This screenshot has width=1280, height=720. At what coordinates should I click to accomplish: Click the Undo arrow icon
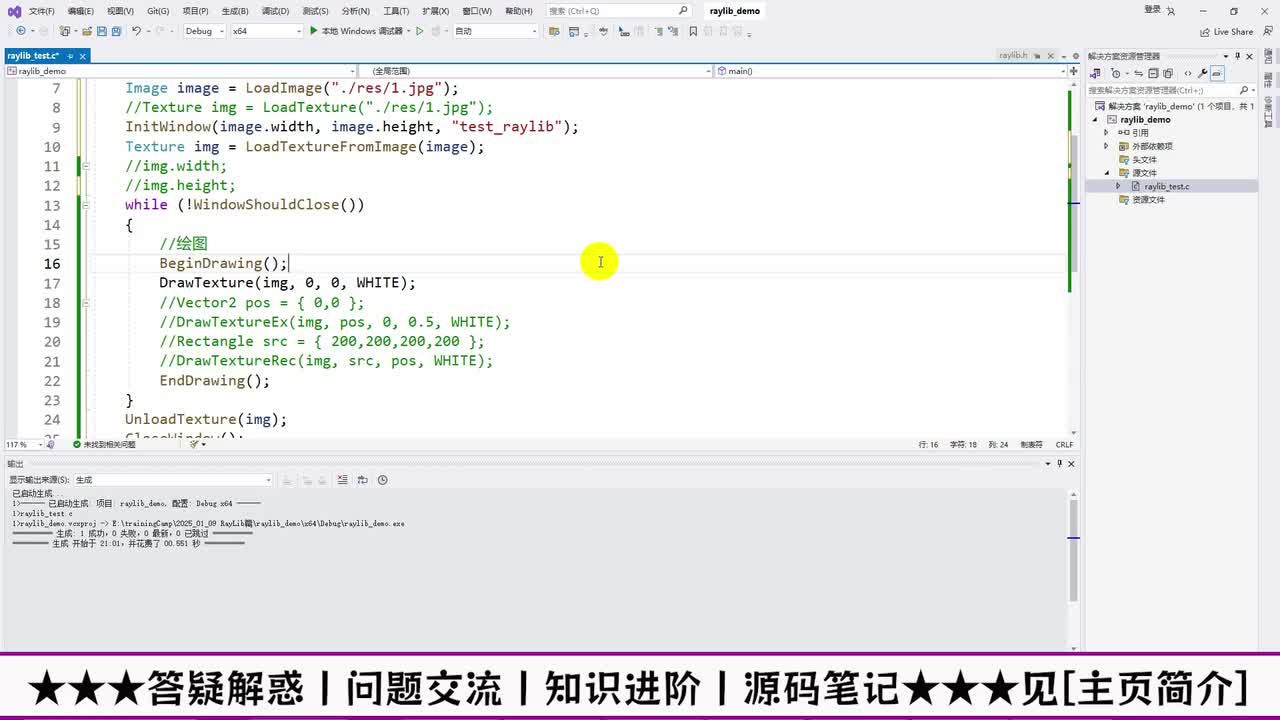(x=137, y=31)
